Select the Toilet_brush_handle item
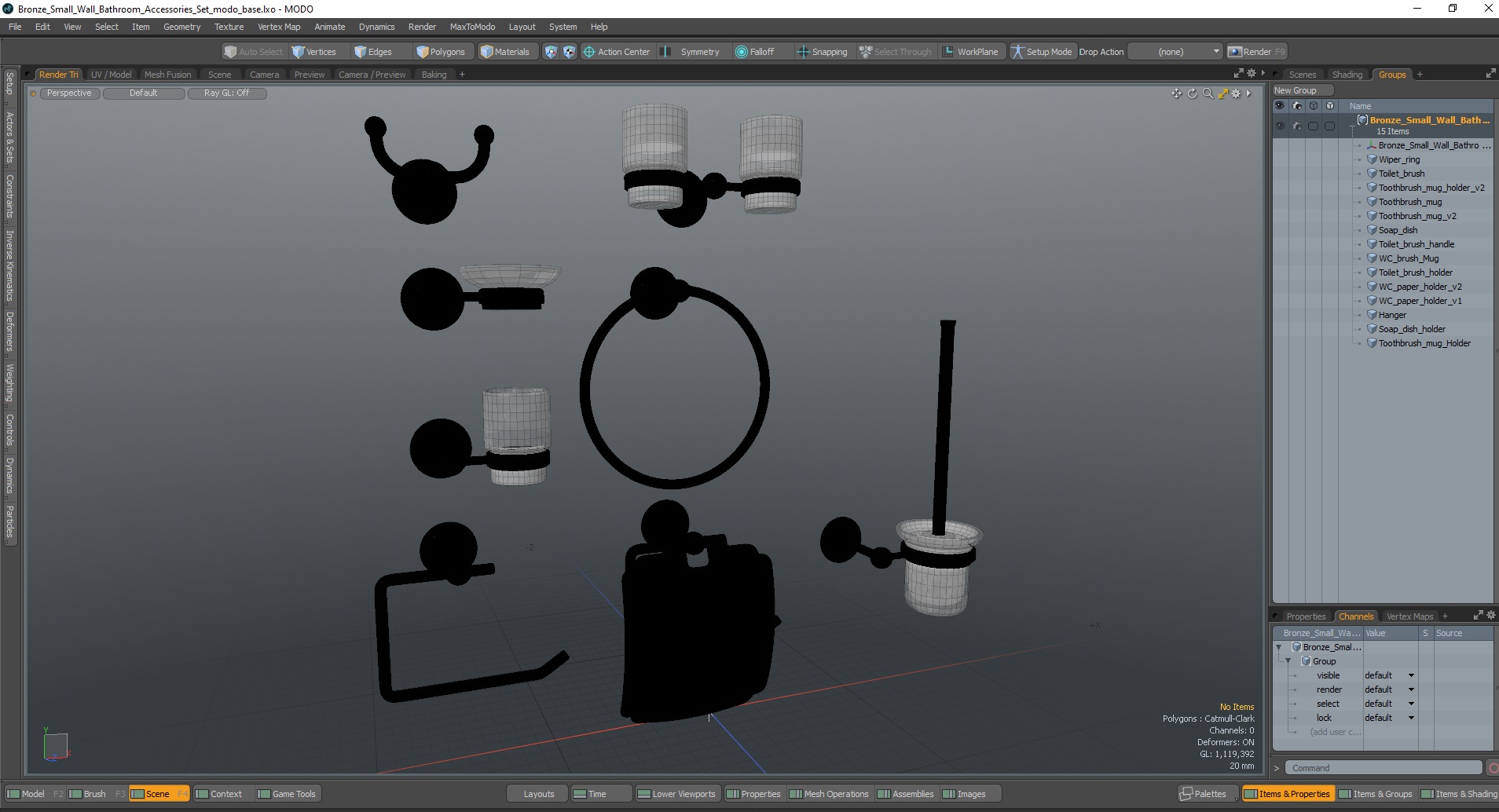The width and height of the screenshot is (1499, 812). click(x=1416, y=244)
